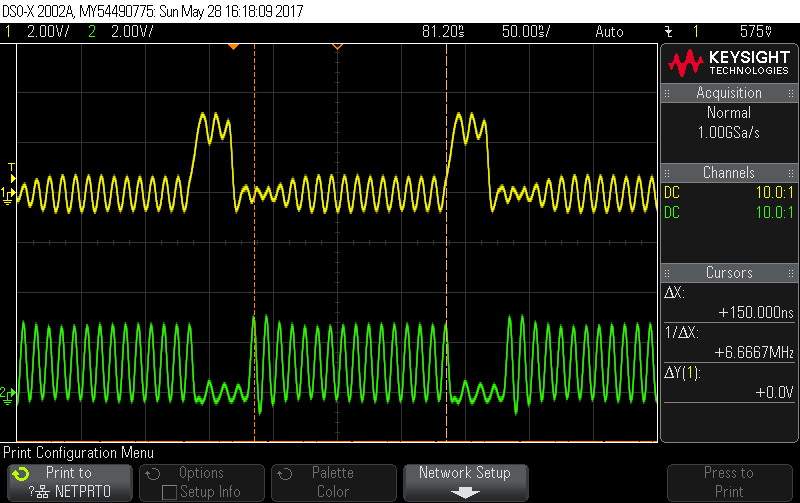Screen dimensions: 800x503
Task: Click the Normal acquisition mode text
Action: [729, 112]
